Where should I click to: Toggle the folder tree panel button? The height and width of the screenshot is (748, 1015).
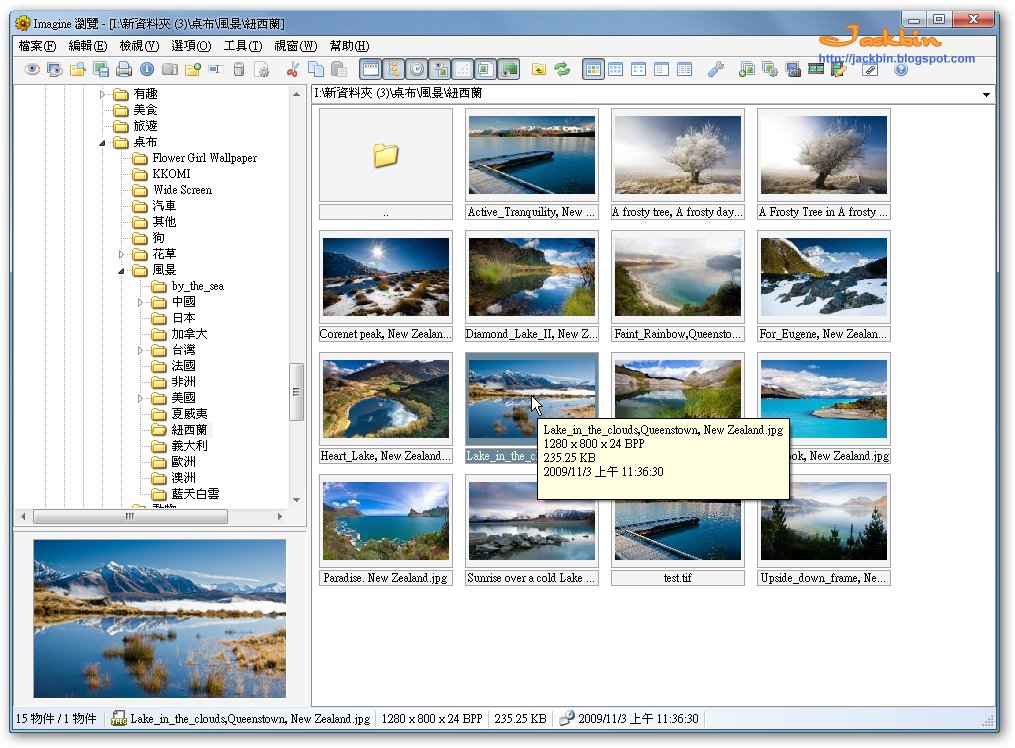[x=394, y=69]
